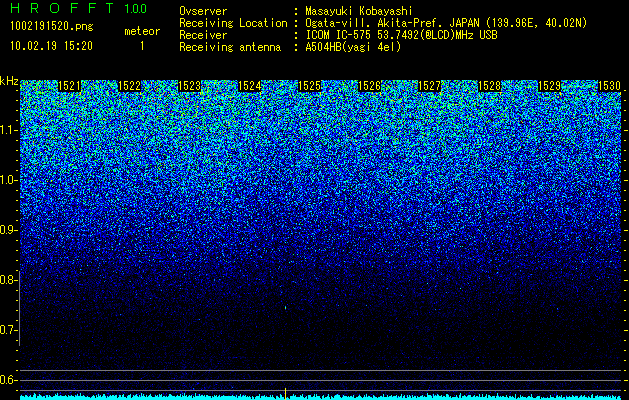The image size is (629, 400).
Task: Click the date stamp 10.02.19 15:20
Action: click(51, 46)
